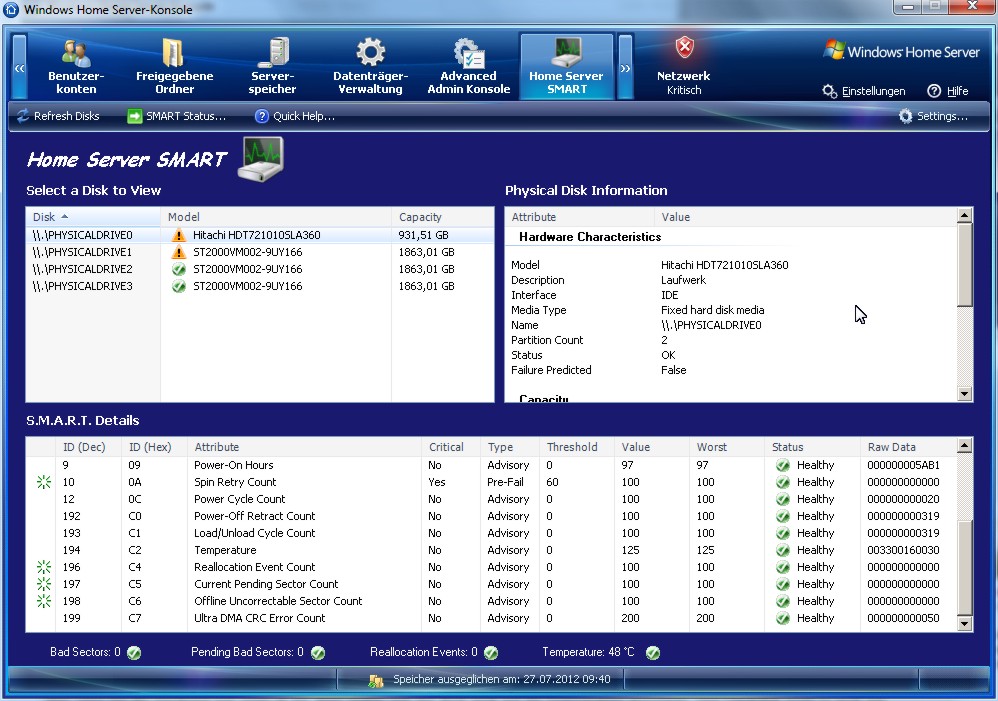Click the Healthy status icon for Ultra DMA CRC Error Count
Screen dimensions: 998x701
coord(783,618)
